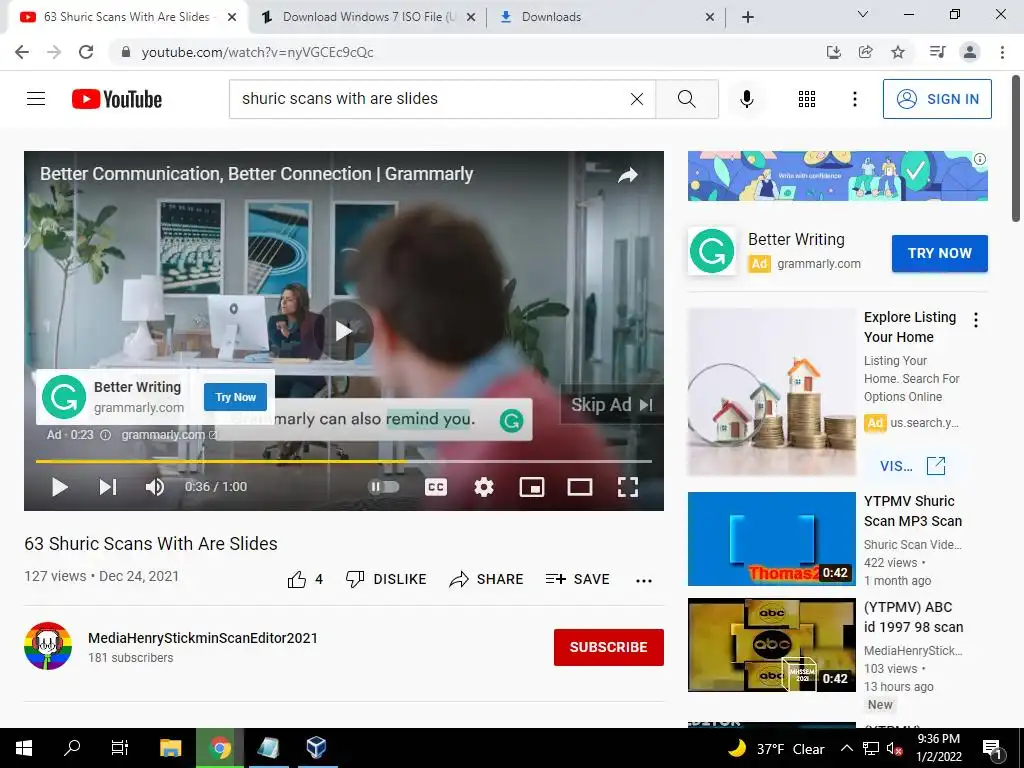Click the VIS... external link button

(x=912, y=466)
